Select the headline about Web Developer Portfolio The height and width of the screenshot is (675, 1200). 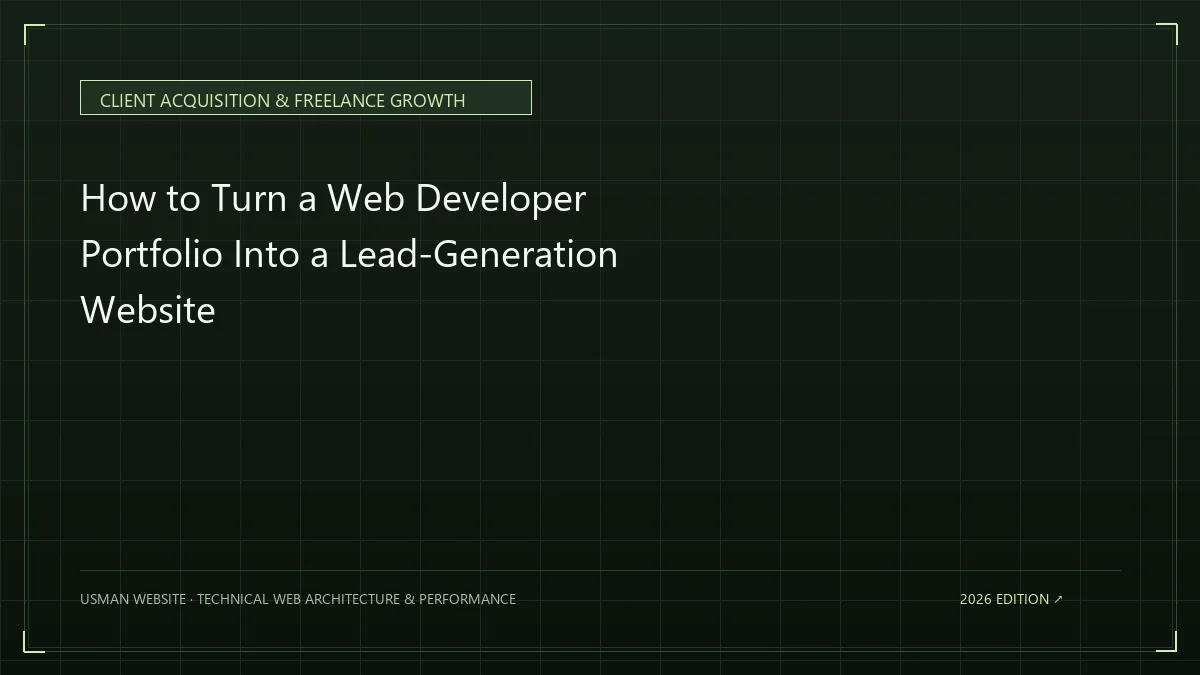pos(349,254)
